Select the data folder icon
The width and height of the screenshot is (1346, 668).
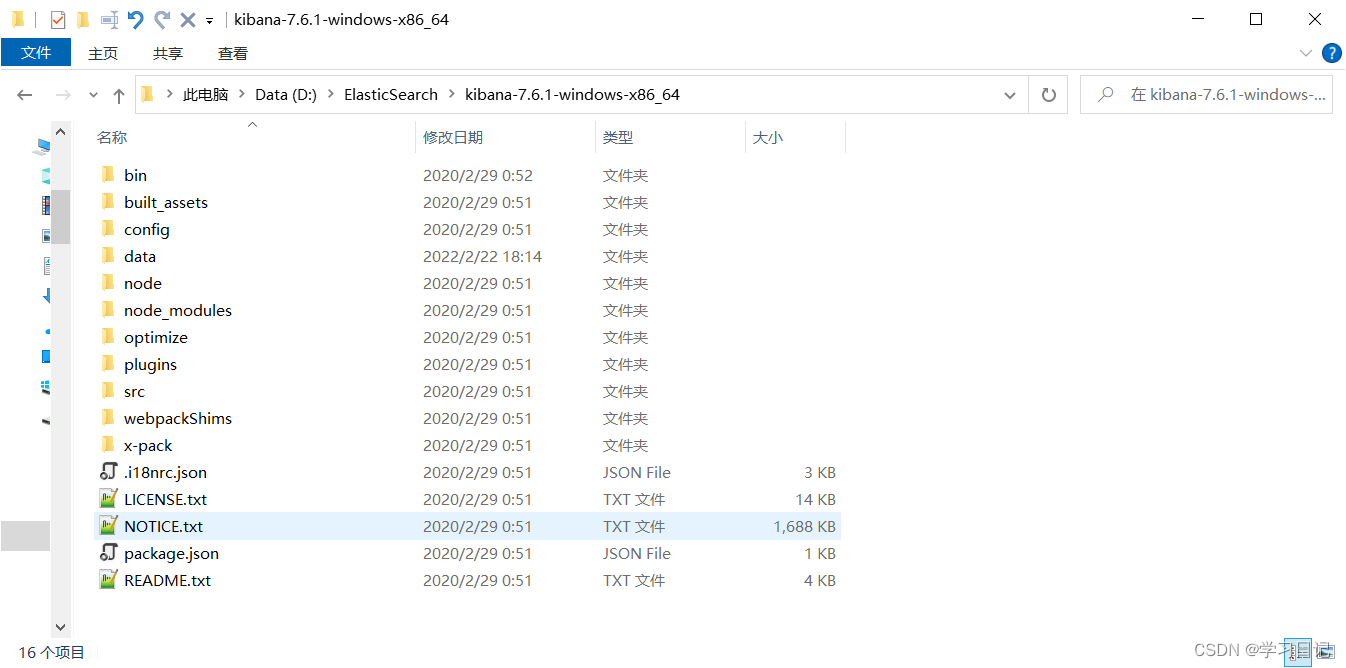[109, 256]
